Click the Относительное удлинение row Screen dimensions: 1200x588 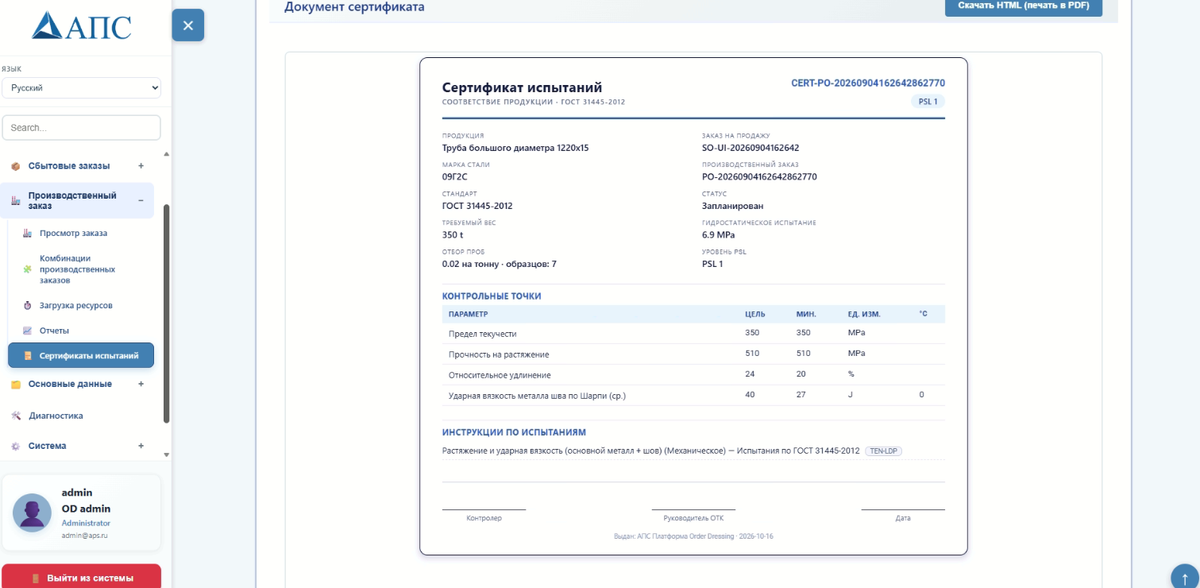(x=693, y=374)
